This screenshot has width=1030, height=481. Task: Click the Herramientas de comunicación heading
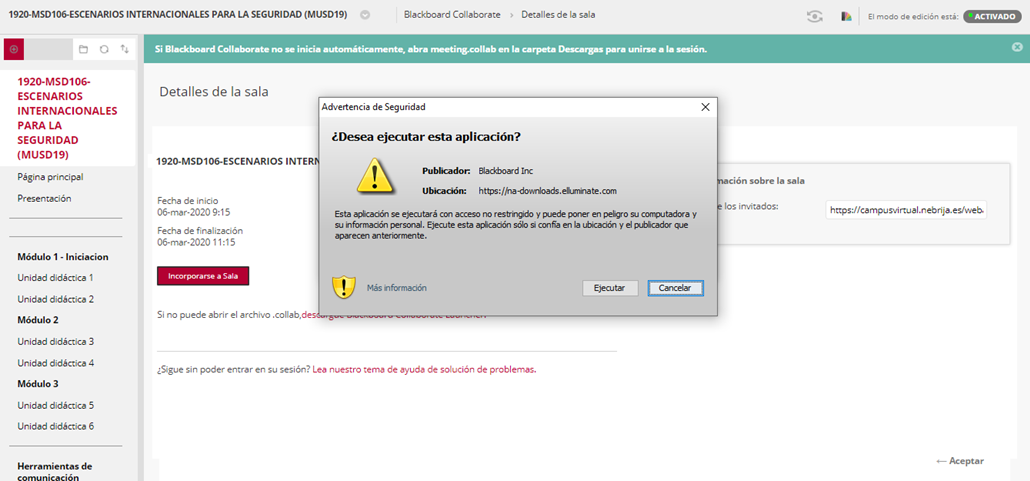click(x=55, y=471)
